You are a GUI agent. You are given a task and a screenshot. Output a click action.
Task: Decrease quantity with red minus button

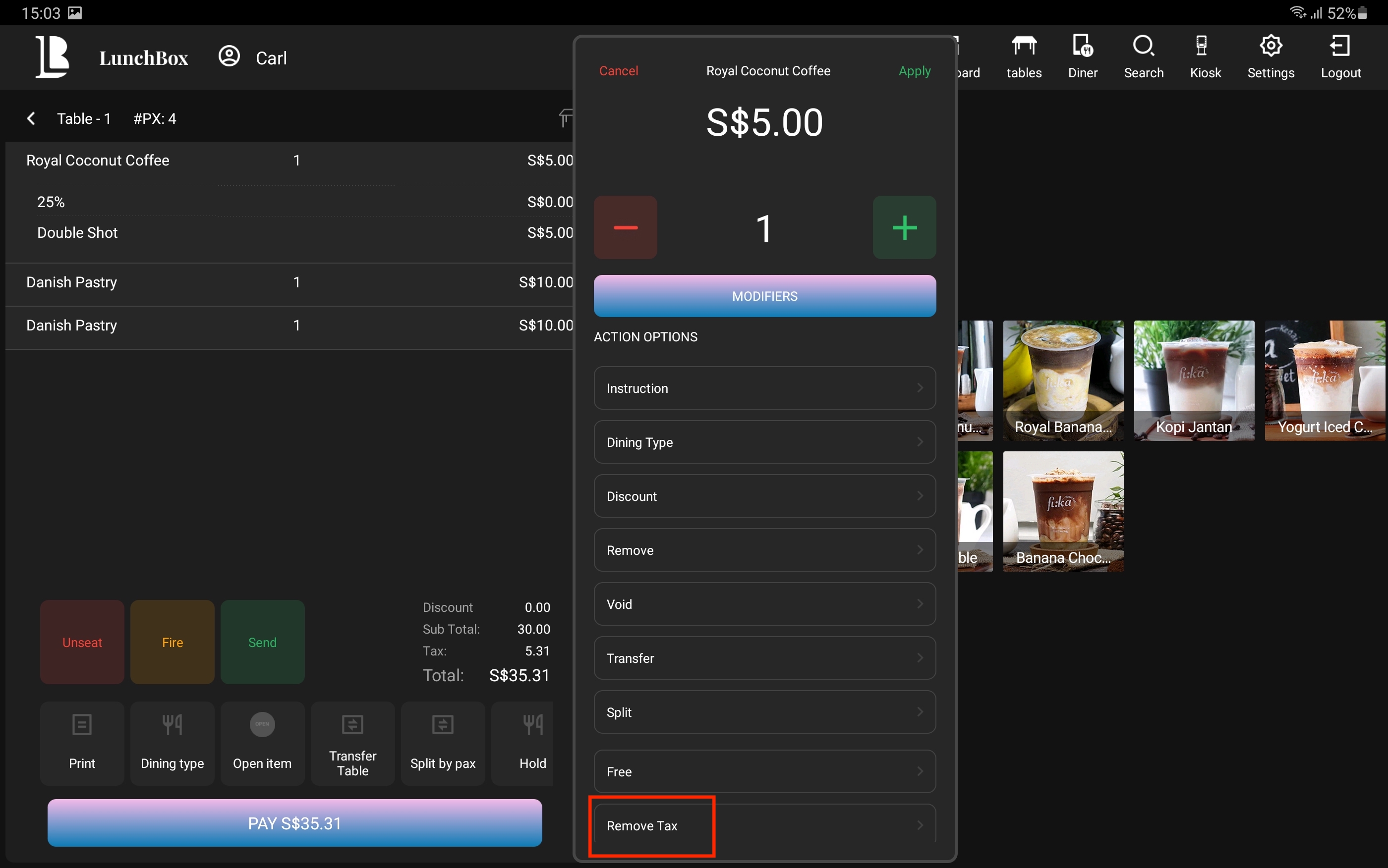(626, 227)
